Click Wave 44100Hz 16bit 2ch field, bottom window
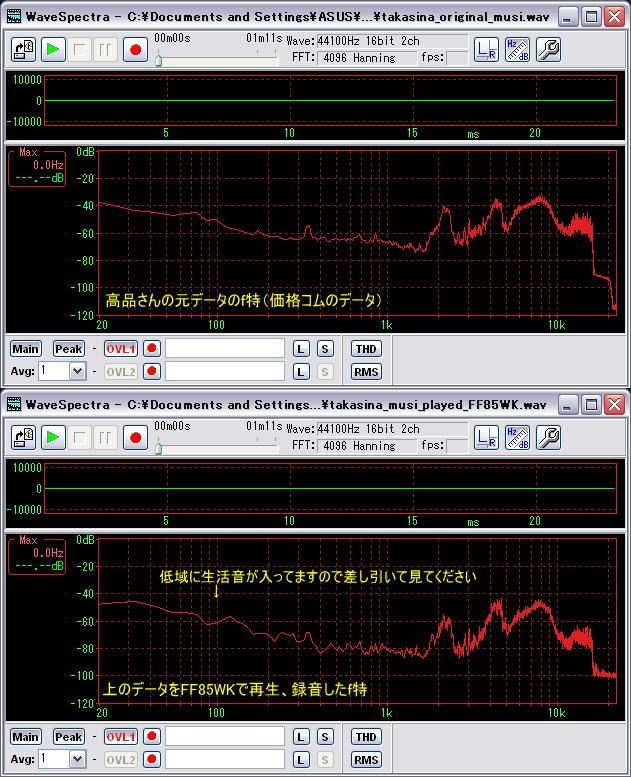The width and height of the screenshot is (631, 777). point(392,429)
